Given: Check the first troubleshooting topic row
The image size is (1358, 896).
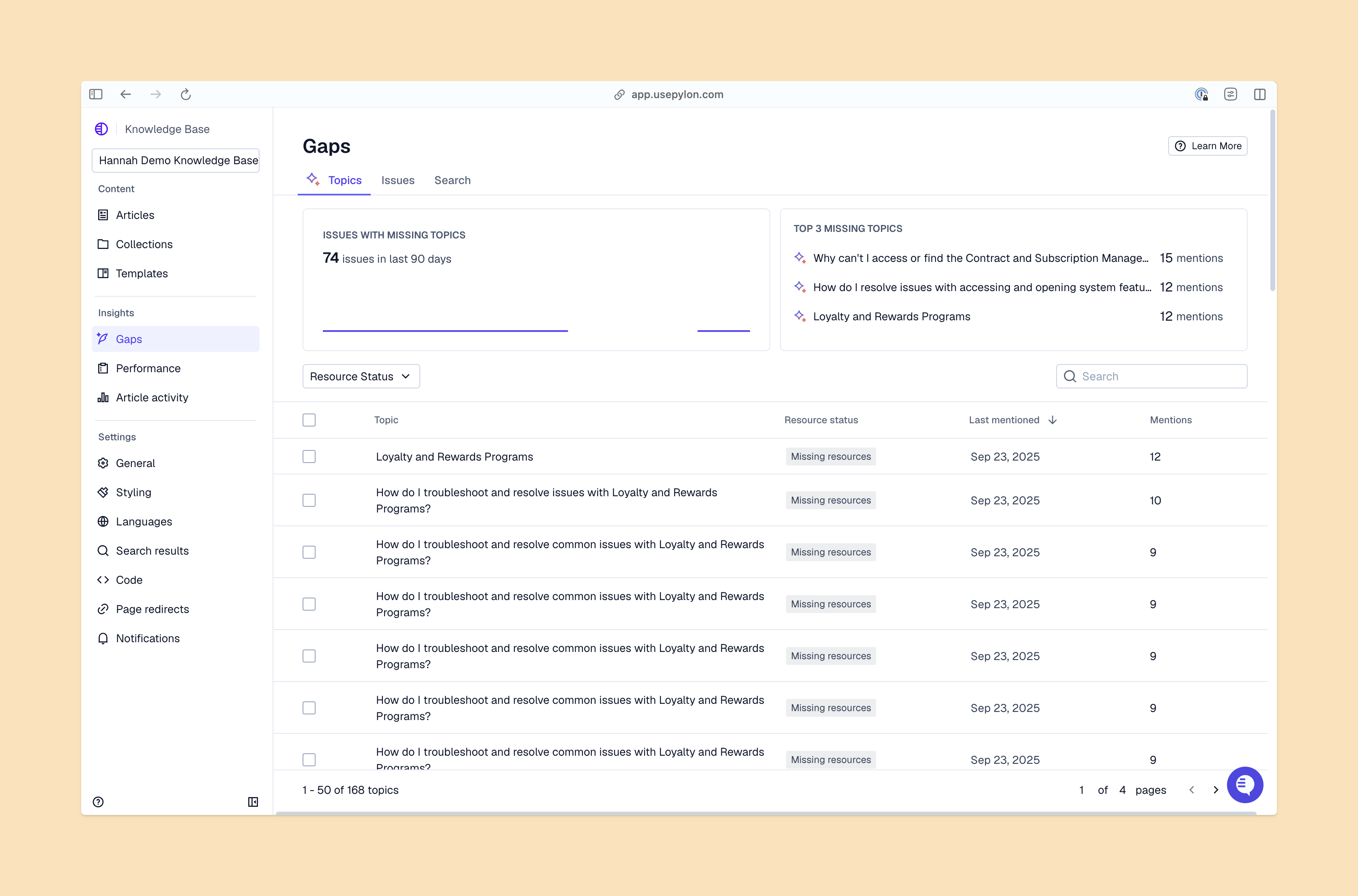Looking at the screenshot, I should click(309, 500).
